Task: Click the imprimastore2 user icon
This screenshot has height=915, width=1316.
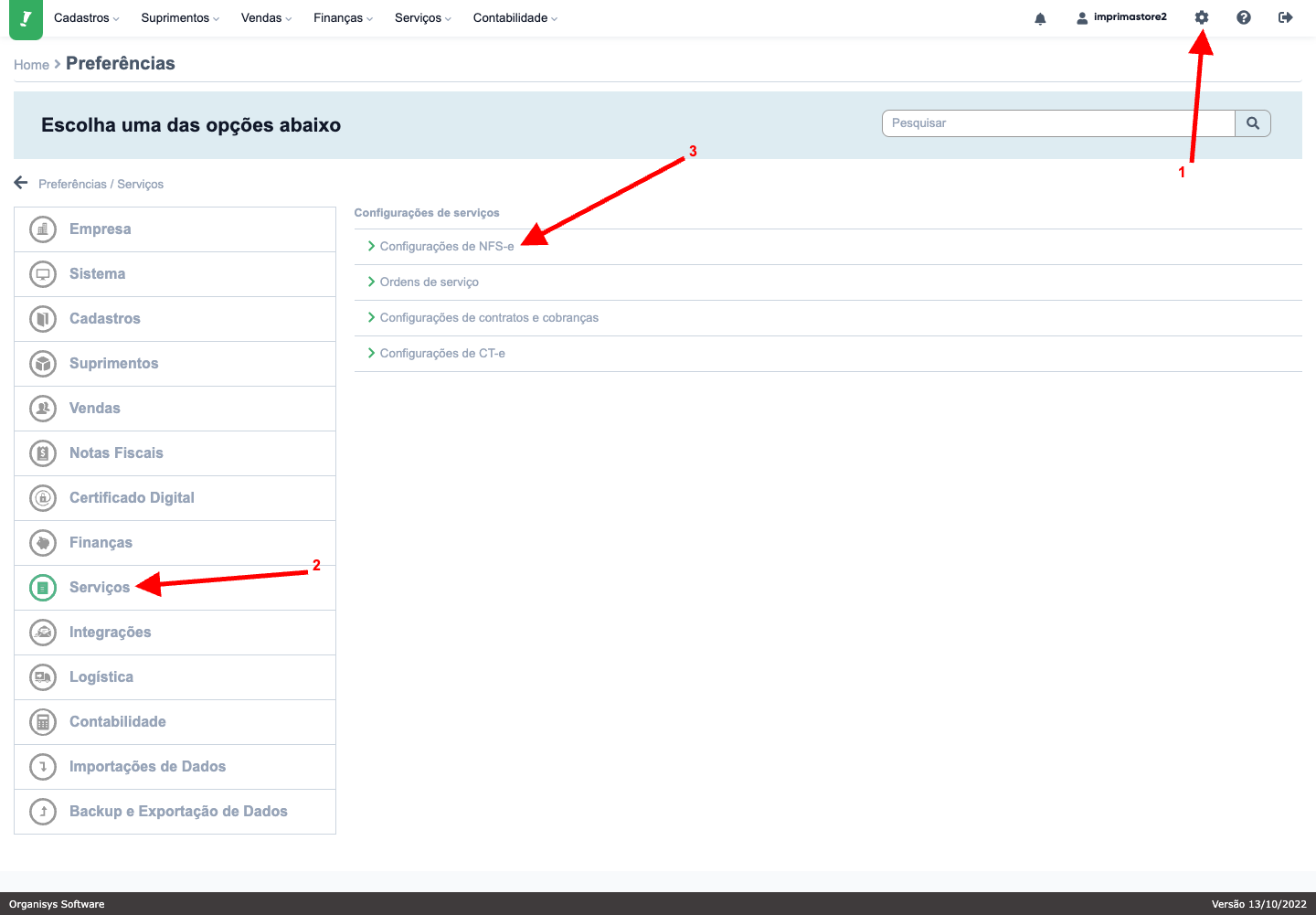Action: (x=1082, y=18)
